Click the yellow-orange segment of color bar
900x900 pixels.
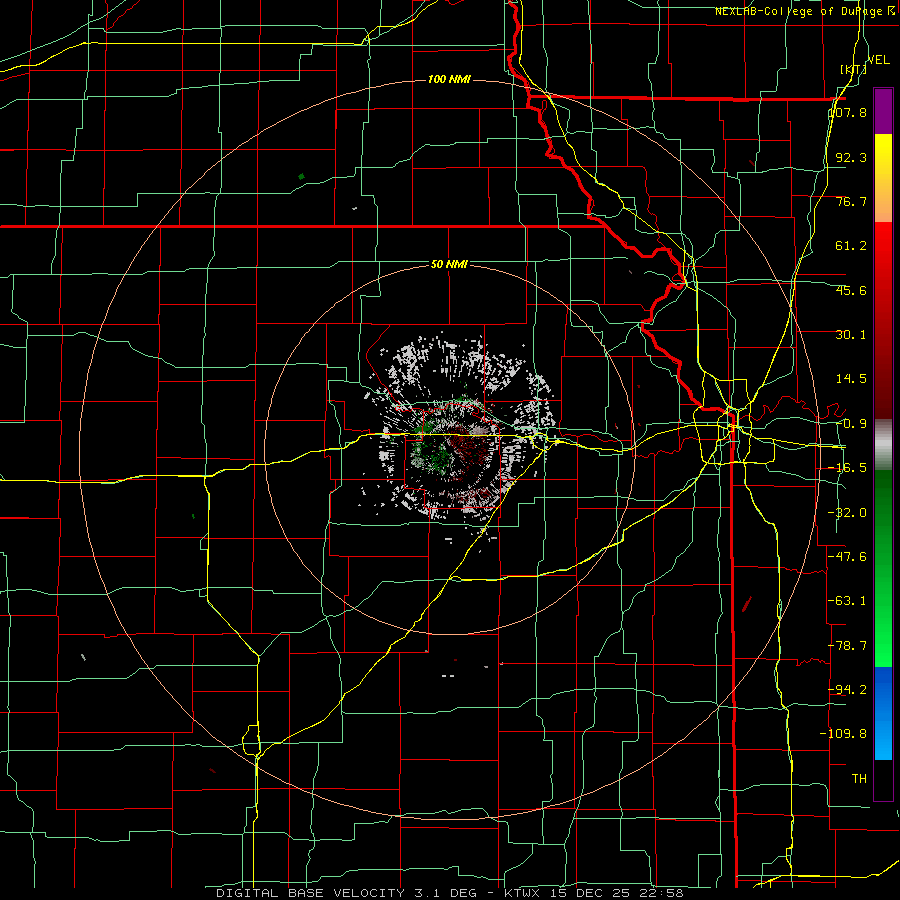[883, 178]
